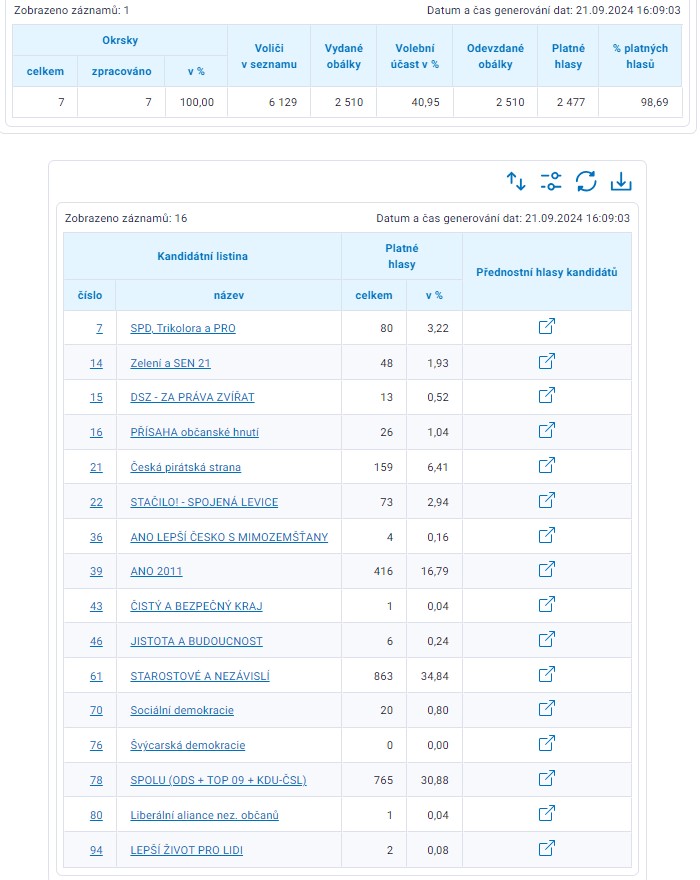700x880 pixels.
Task: Follow the DSZ - ZA PRÁVA ZVÍŘAT link
Action: click(x=192, y=397)
